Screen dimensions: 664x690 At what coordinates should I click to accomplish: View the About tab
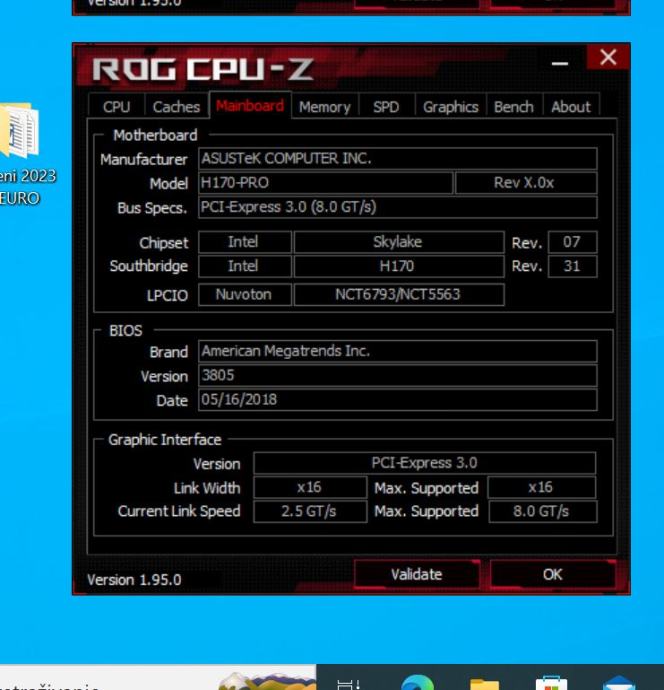point(571,106)
